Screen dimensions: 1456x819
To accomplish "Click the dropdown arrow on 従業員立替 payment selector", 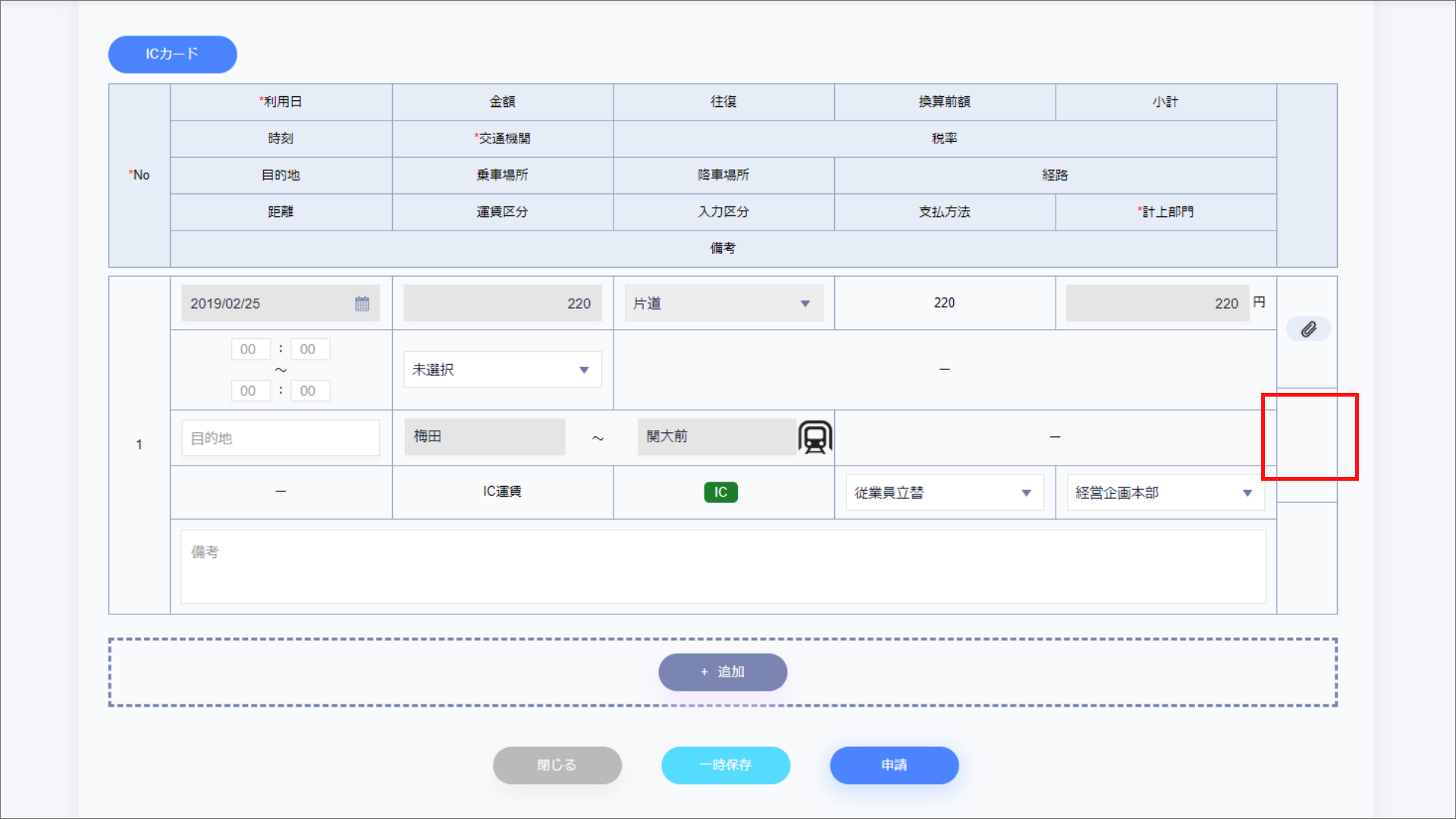I will [x=1028, y=492].
